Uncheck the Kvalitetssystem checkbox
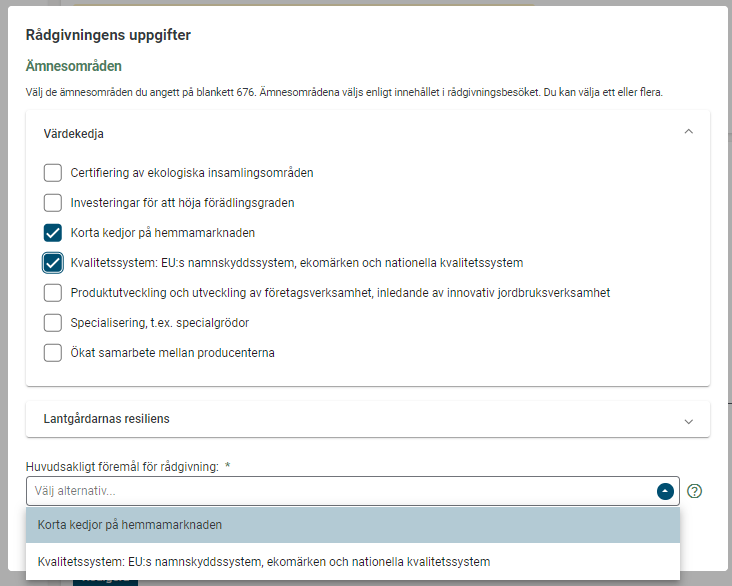 [x=53, y=263]
